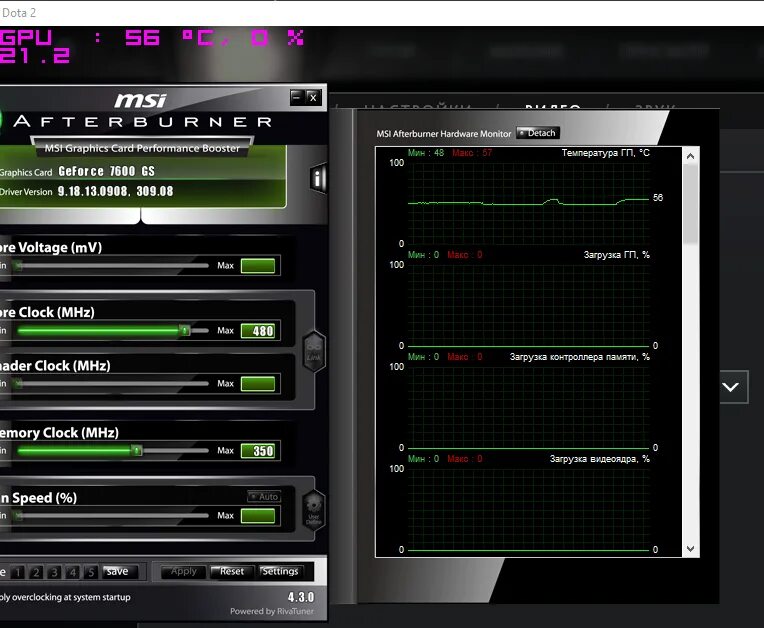This screenshot has height=628, width=764.
Task: Select profile slot 1
Action: 18,572
